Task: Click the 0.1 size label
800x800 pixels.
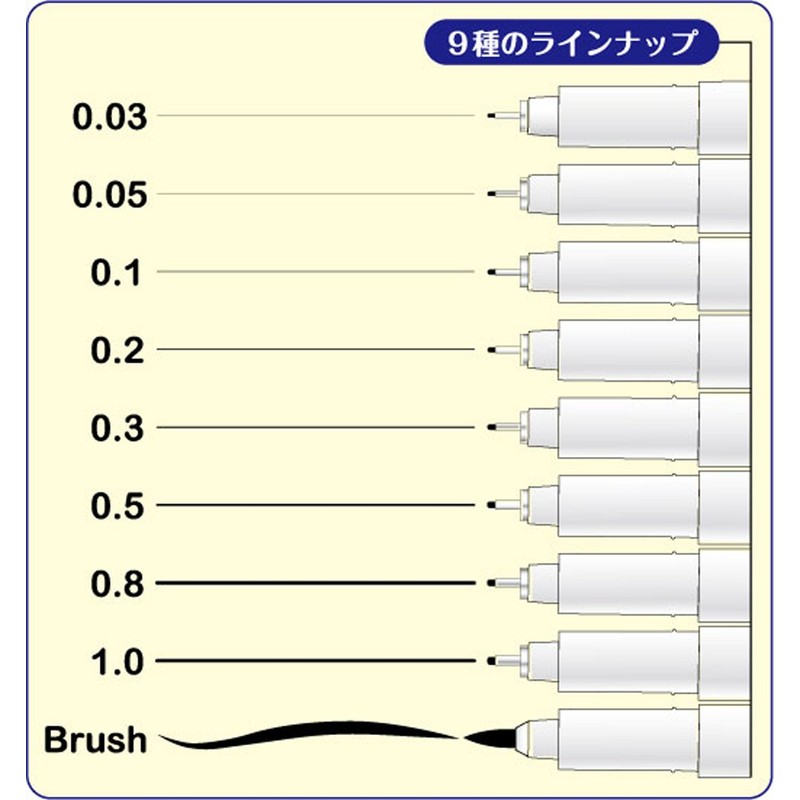Action: [119, 272]
